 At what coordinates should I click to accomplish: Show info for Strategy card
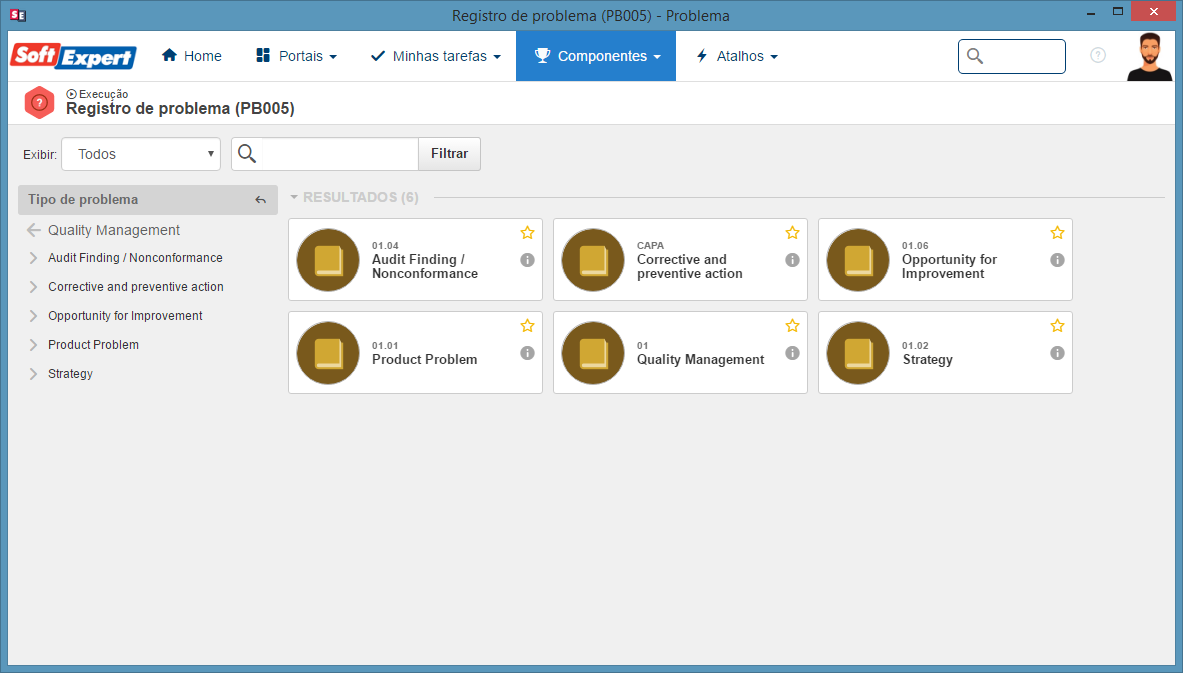click(x=1058, y=352)
